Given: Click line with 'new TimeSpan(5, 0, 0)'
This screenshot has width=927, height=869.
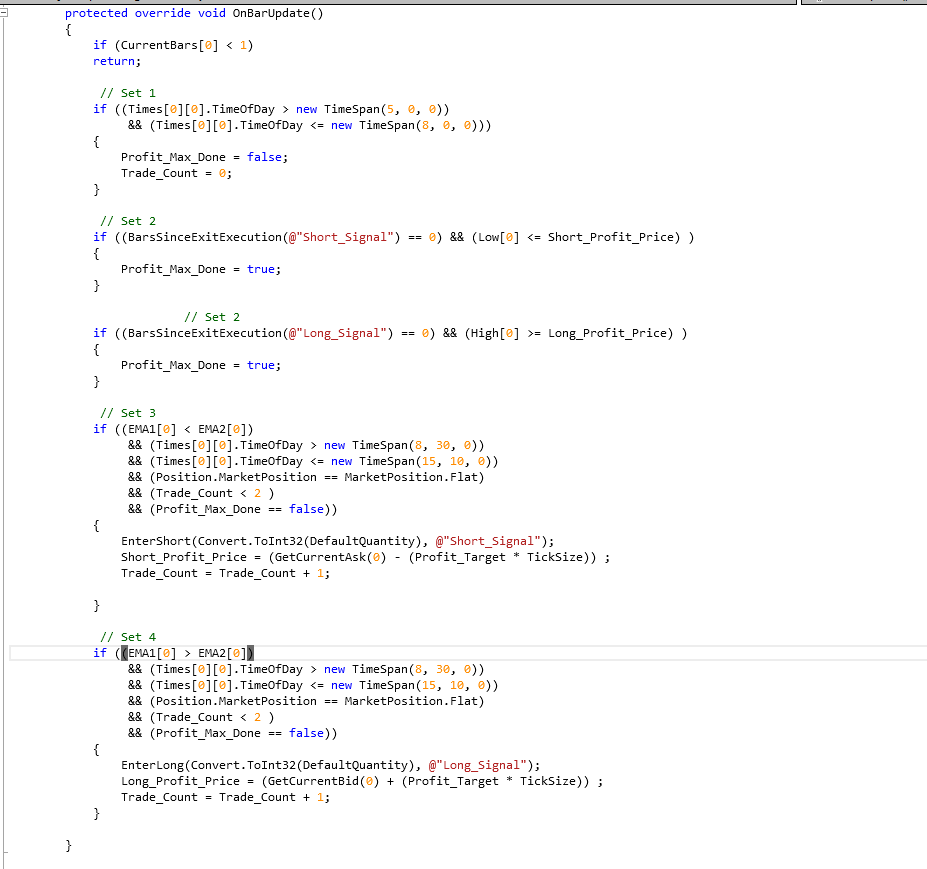Looking at the screenshot, I should [271, 109].
